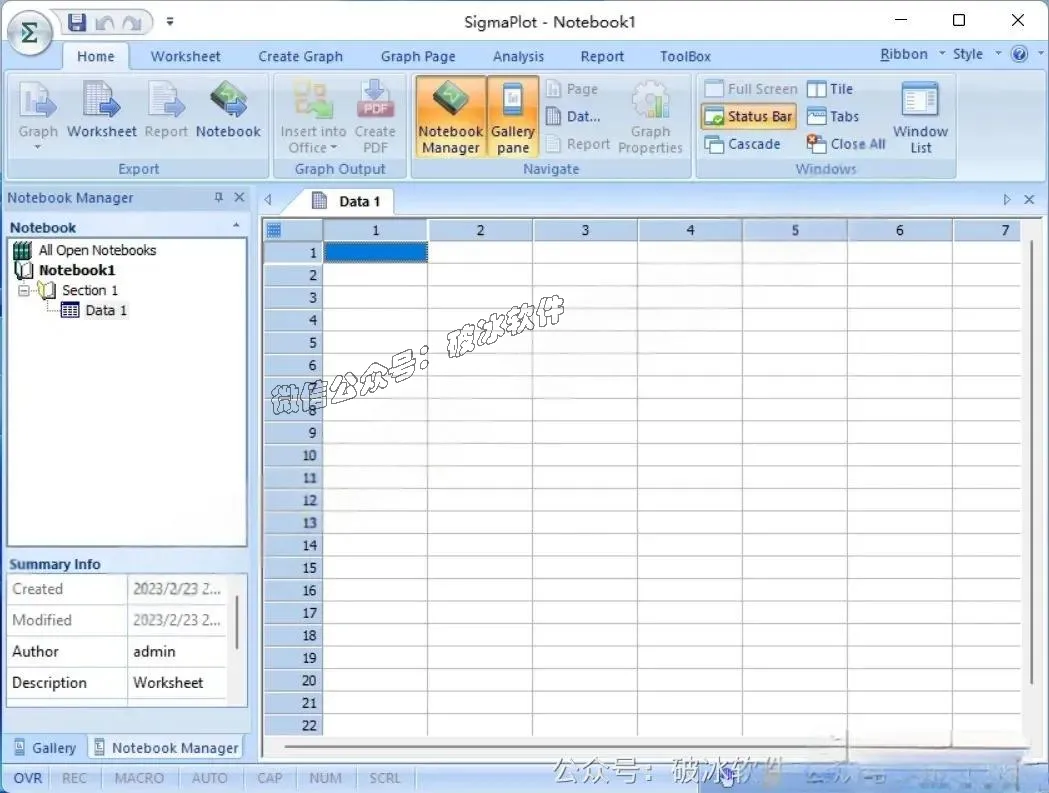1049x793 pixels.
Task: Open the Worksheet ribbon tab
Action: (x=185, y=56)
